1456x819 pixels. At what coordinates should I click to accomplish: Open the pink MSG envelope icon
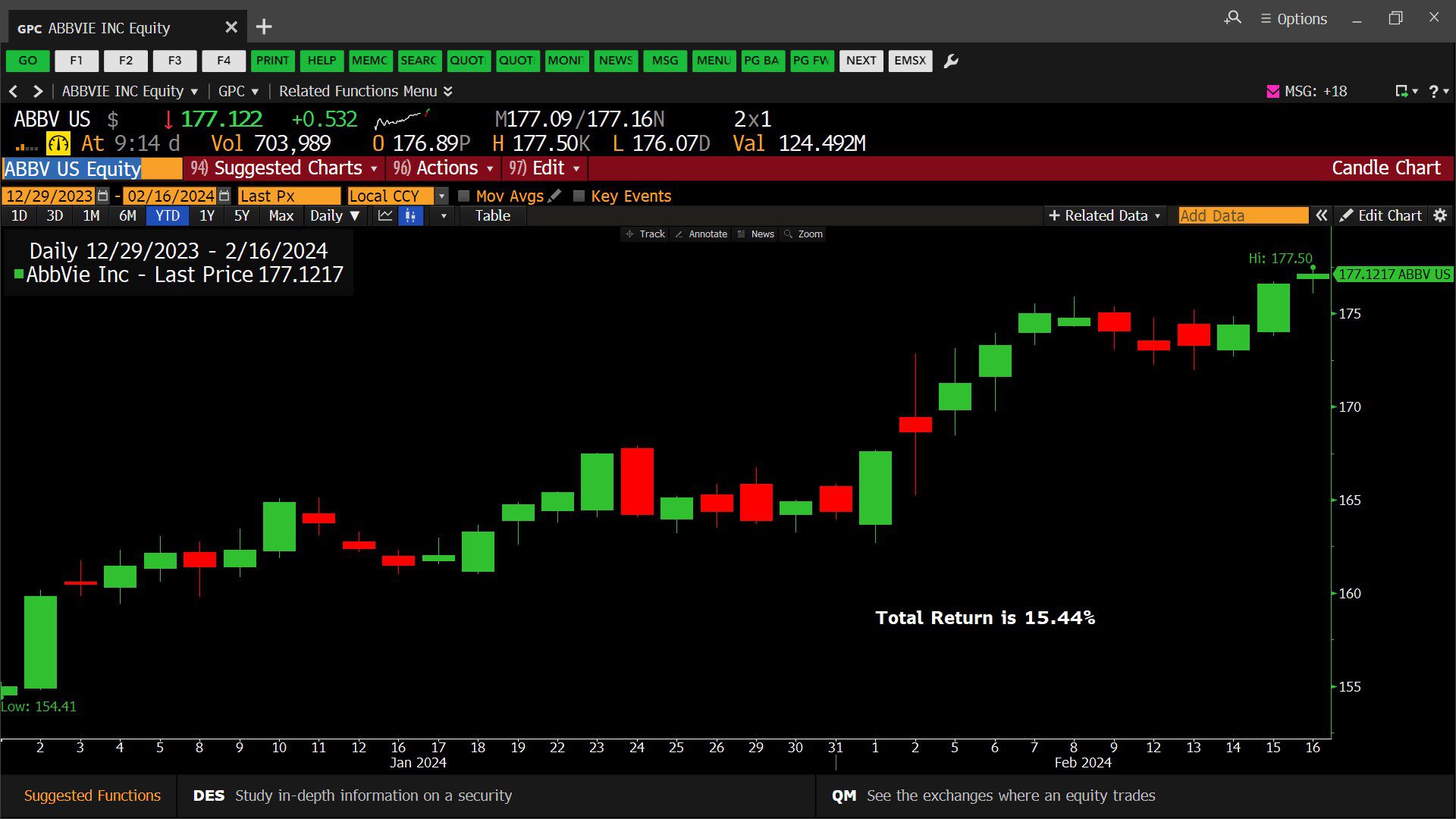(1273, 91)
